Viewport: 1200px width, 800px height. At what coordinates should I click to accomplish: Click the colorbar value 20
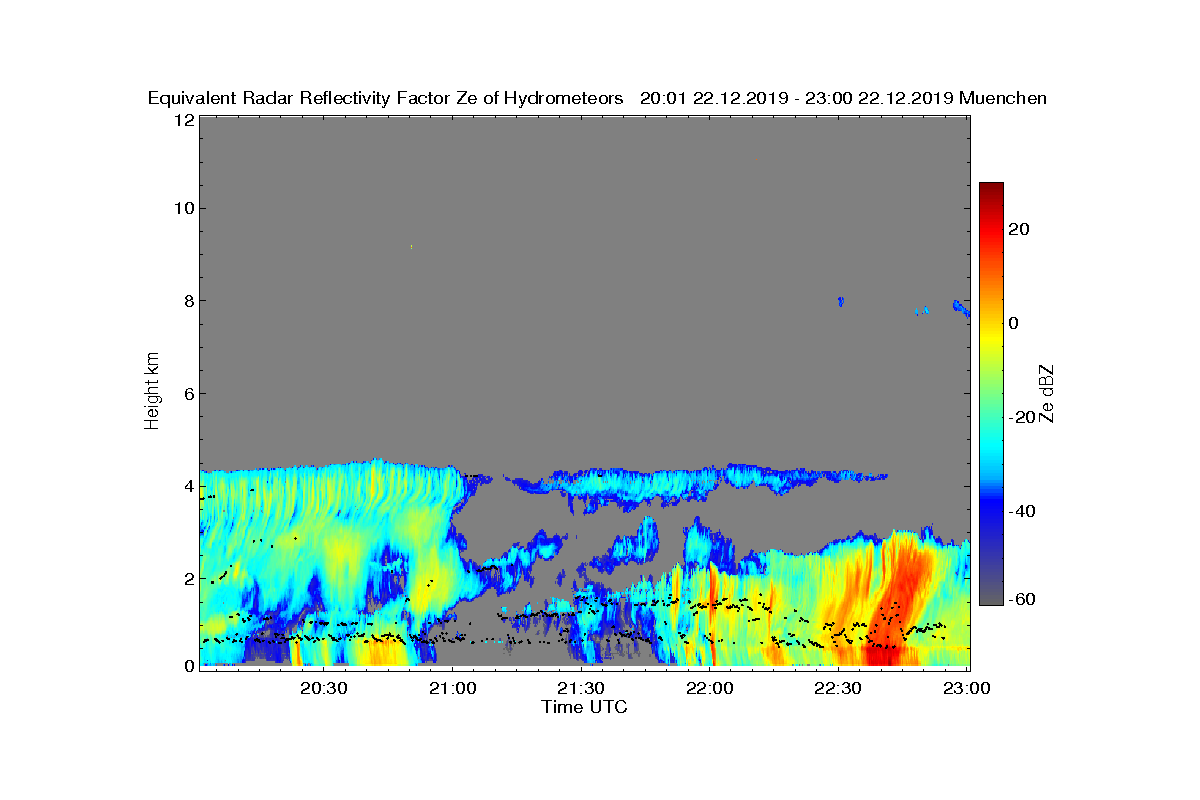[x=1020, y=229]
